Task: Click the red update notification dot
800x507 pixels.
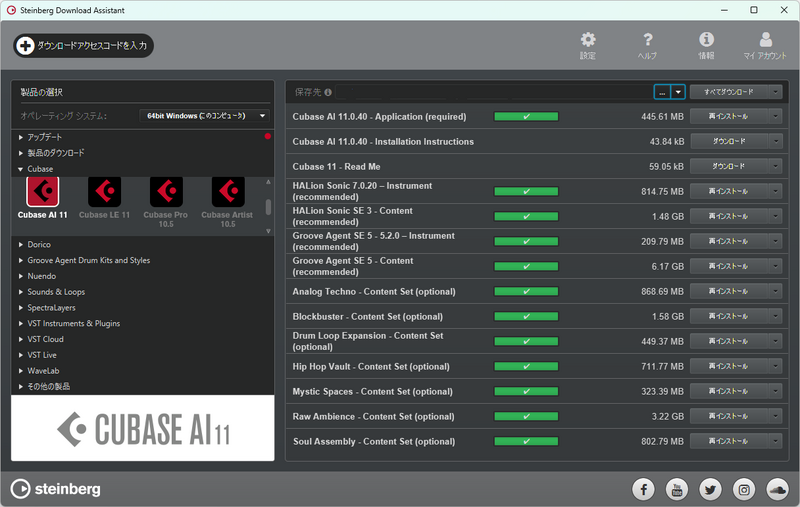Action: (267, 136)
